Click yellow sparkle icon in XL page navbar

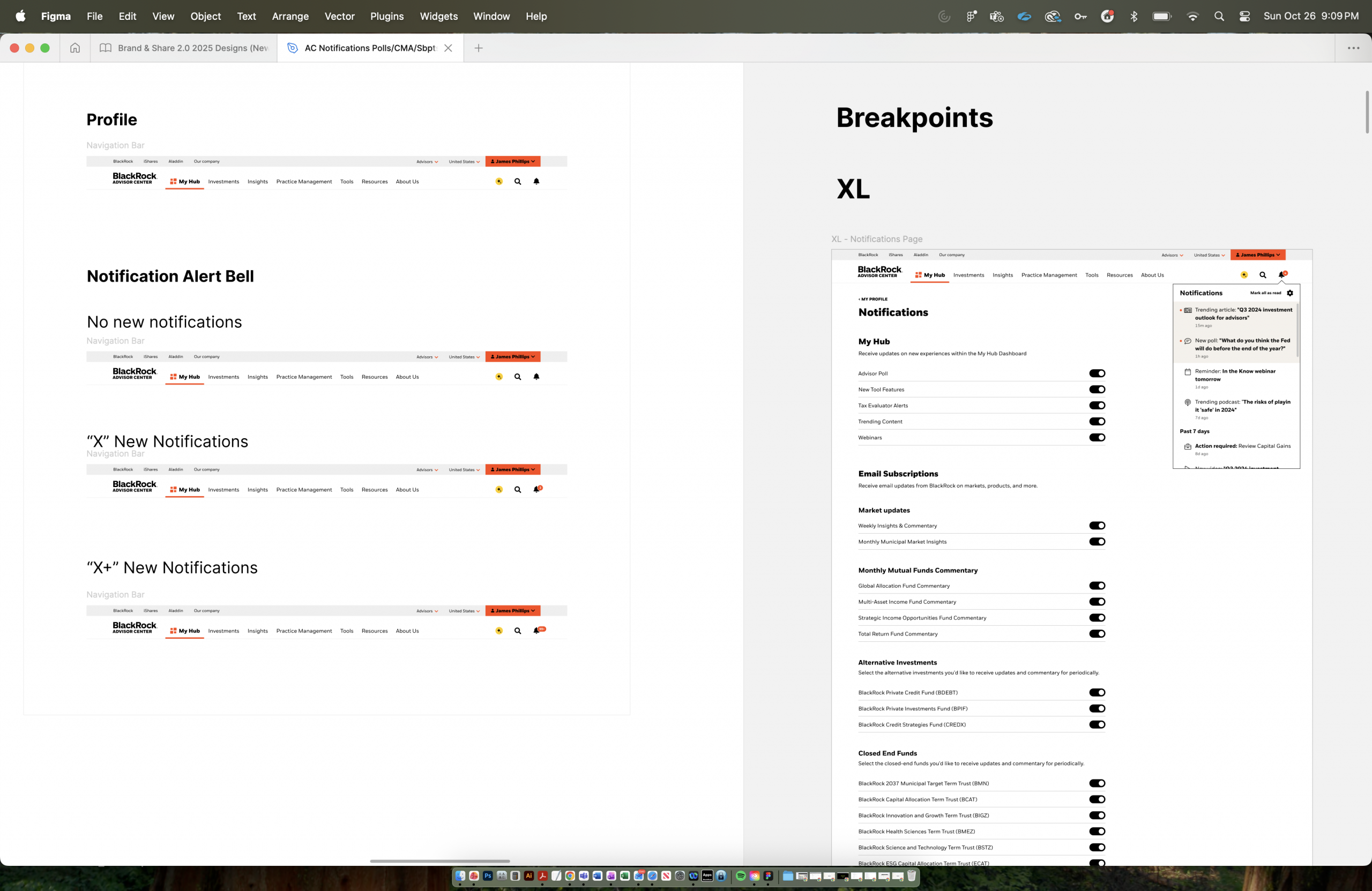click(1244, 275)
